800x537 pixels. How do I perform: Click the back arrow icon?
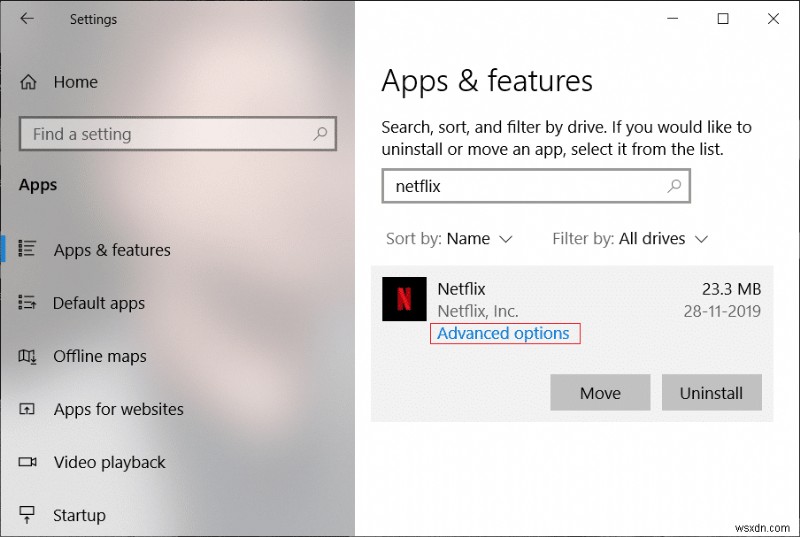pos(27,18)
